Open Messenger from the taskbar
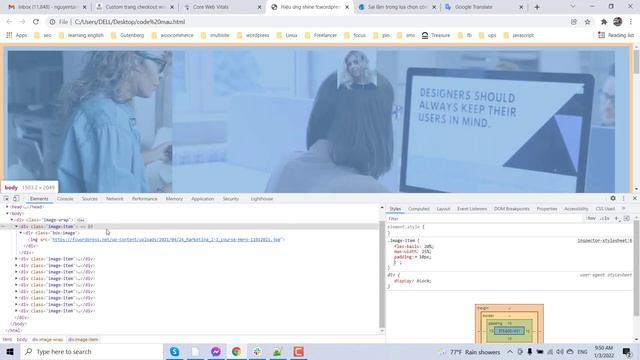Viewport: 640px width, 360px height. point(216,351)
